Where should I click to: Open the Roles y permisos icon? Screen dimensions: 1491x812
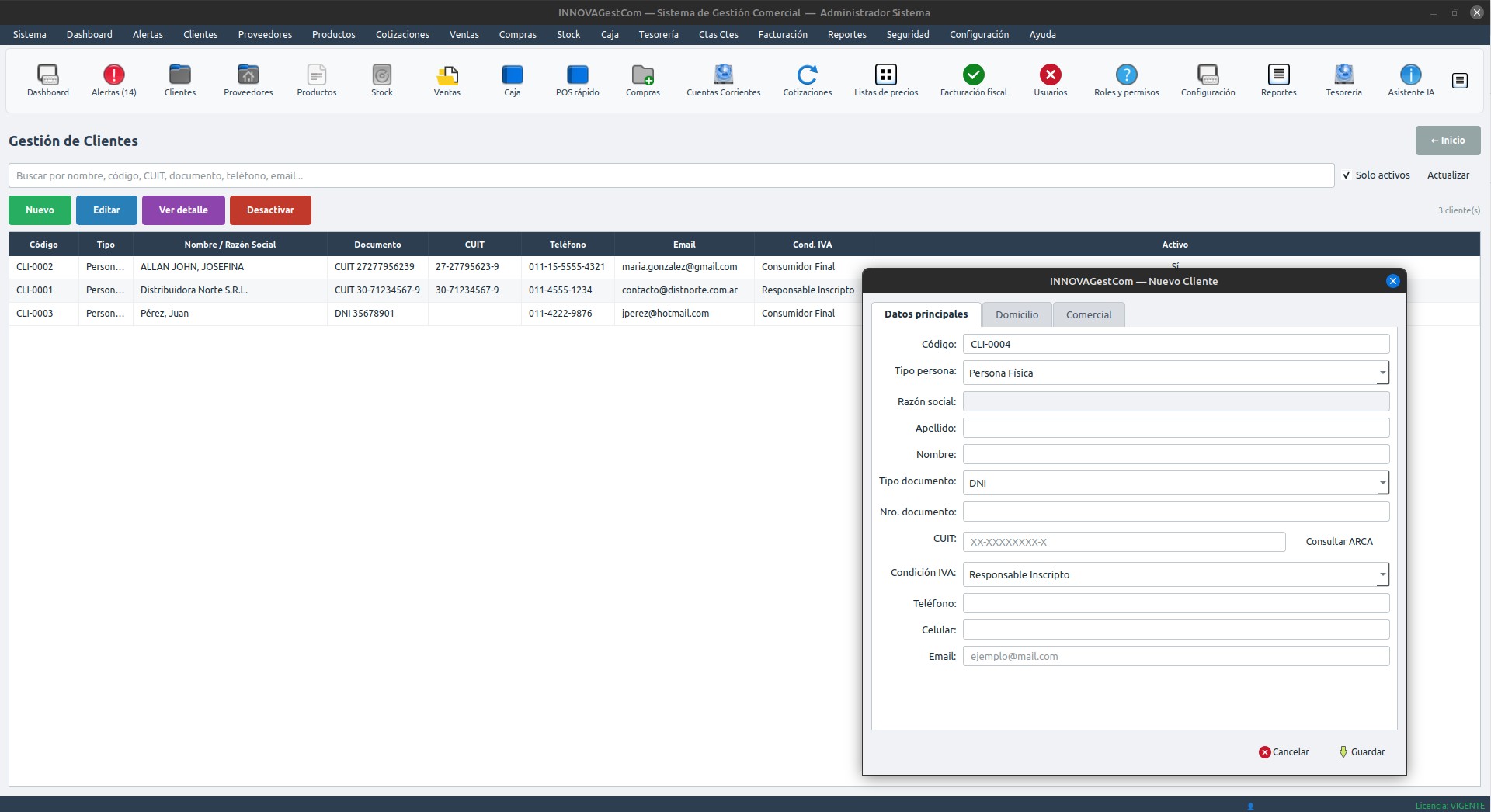pyautogui.click(x=1126, y=75)
